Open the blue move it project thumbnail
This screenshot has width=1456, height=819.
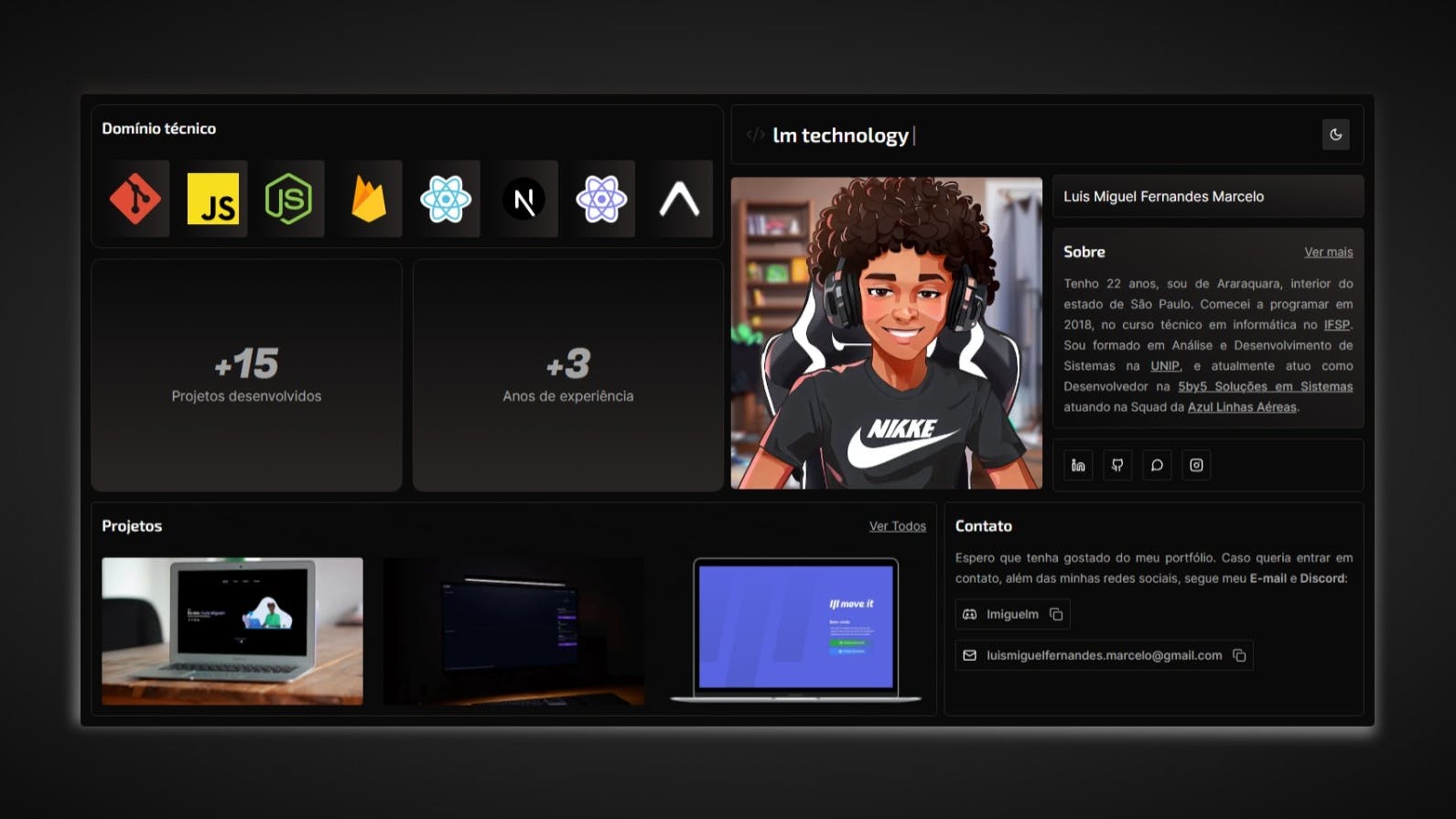tap(795, 630)
